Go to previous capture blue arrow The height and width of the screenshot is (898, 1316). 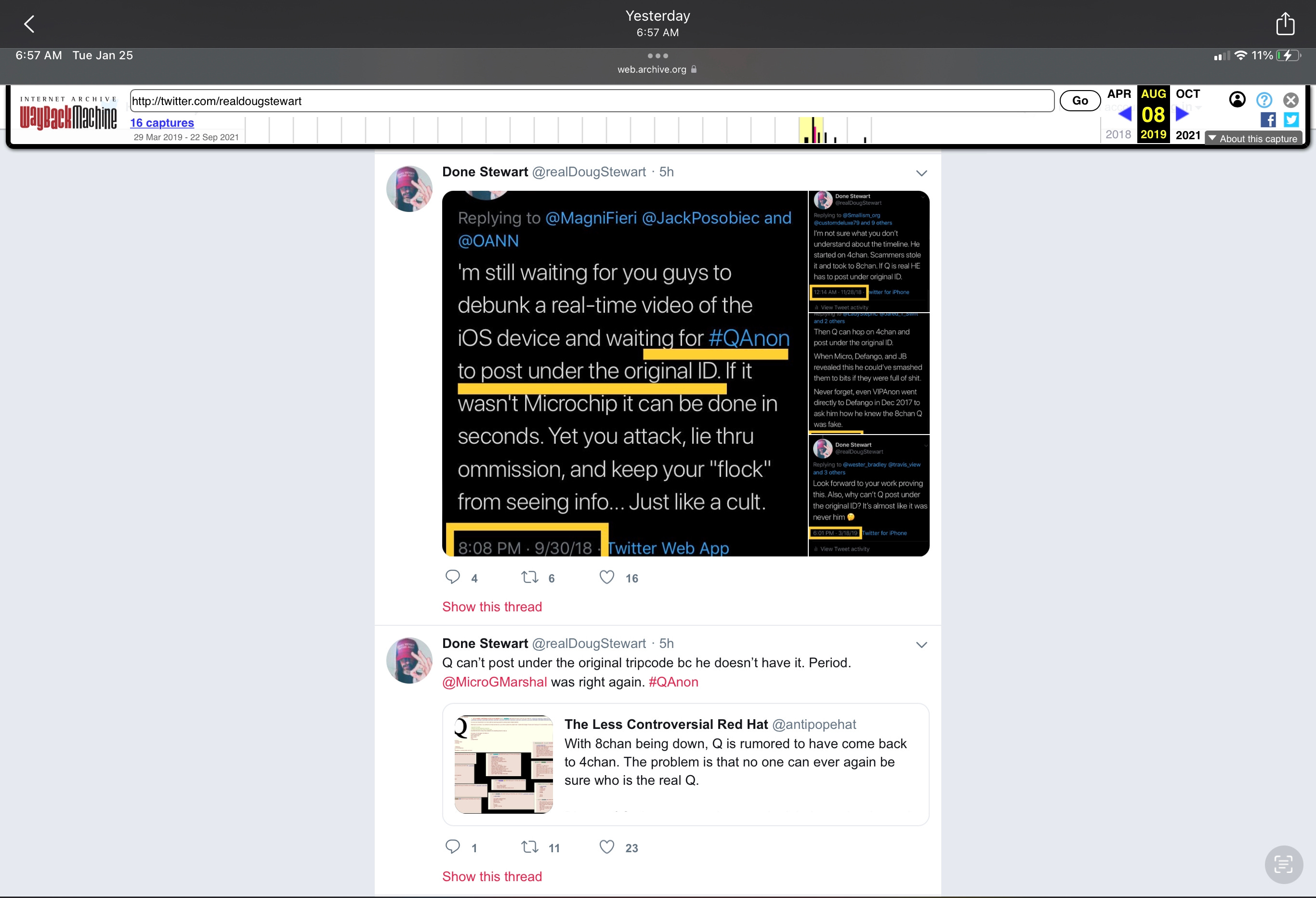click(1125, 114)
